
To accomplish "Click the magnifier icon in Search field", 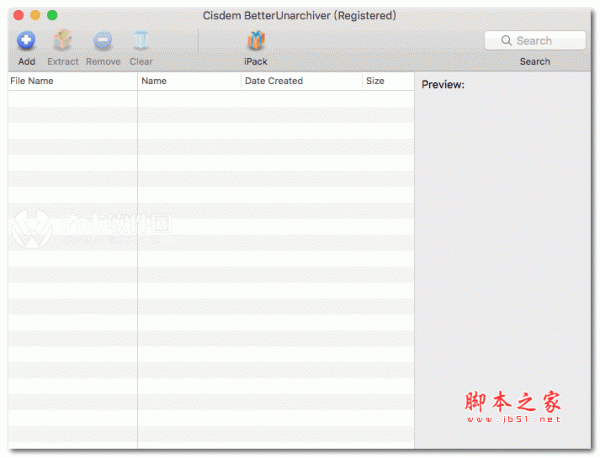I will (506, 41).
